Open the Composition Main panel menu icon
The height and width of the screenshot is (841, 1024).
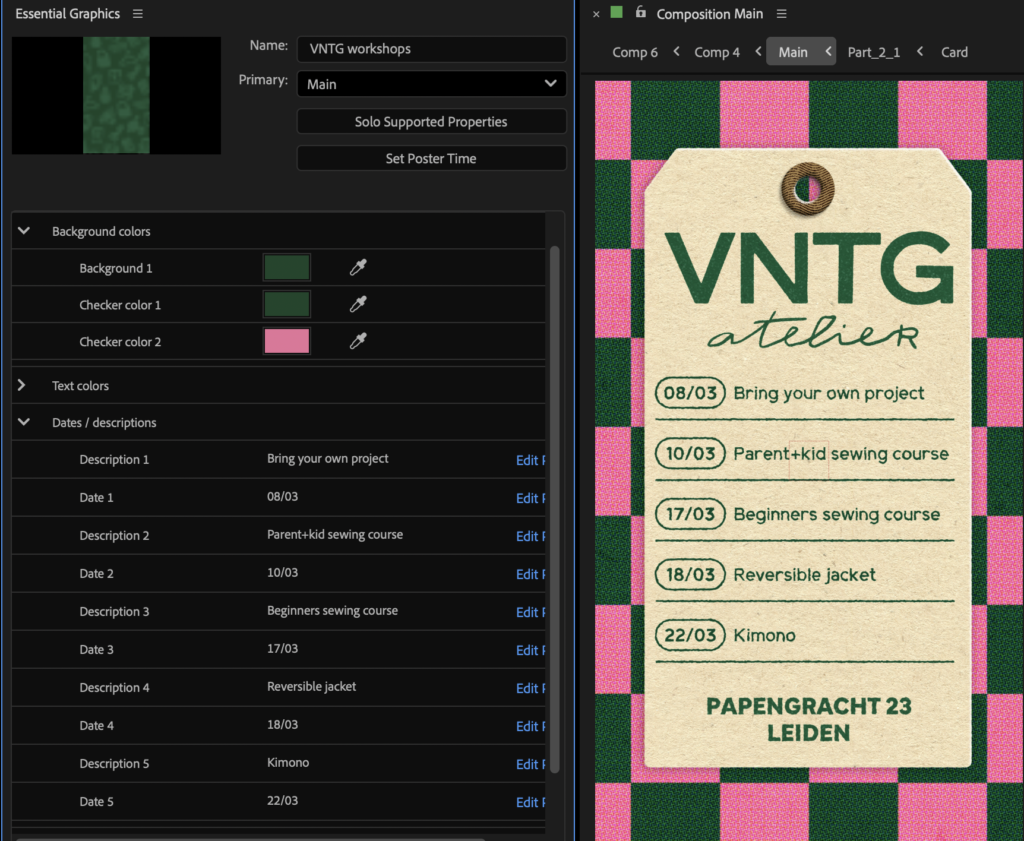click(x=782, y=14)
